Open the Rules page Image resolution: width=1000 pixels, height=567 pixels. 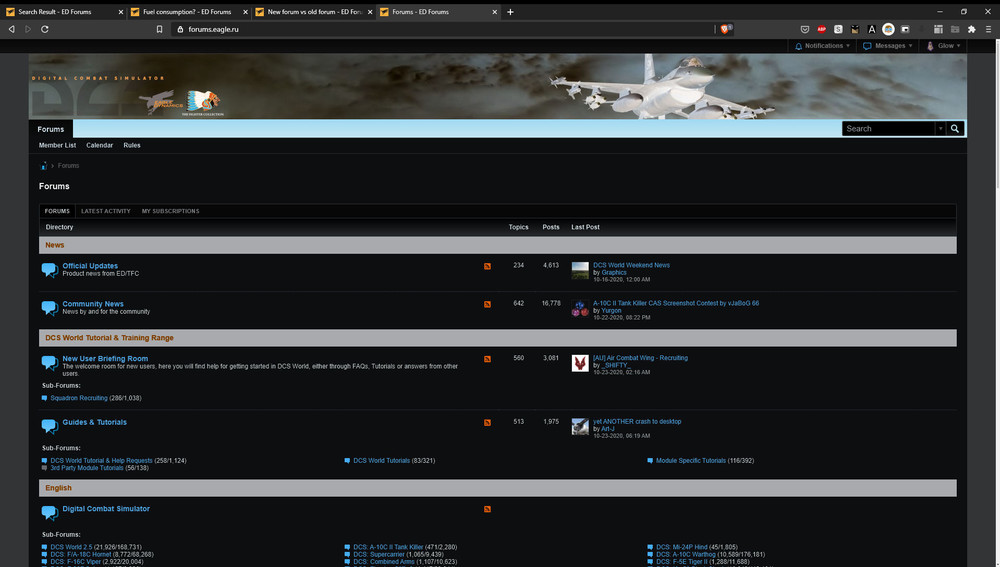132,145
